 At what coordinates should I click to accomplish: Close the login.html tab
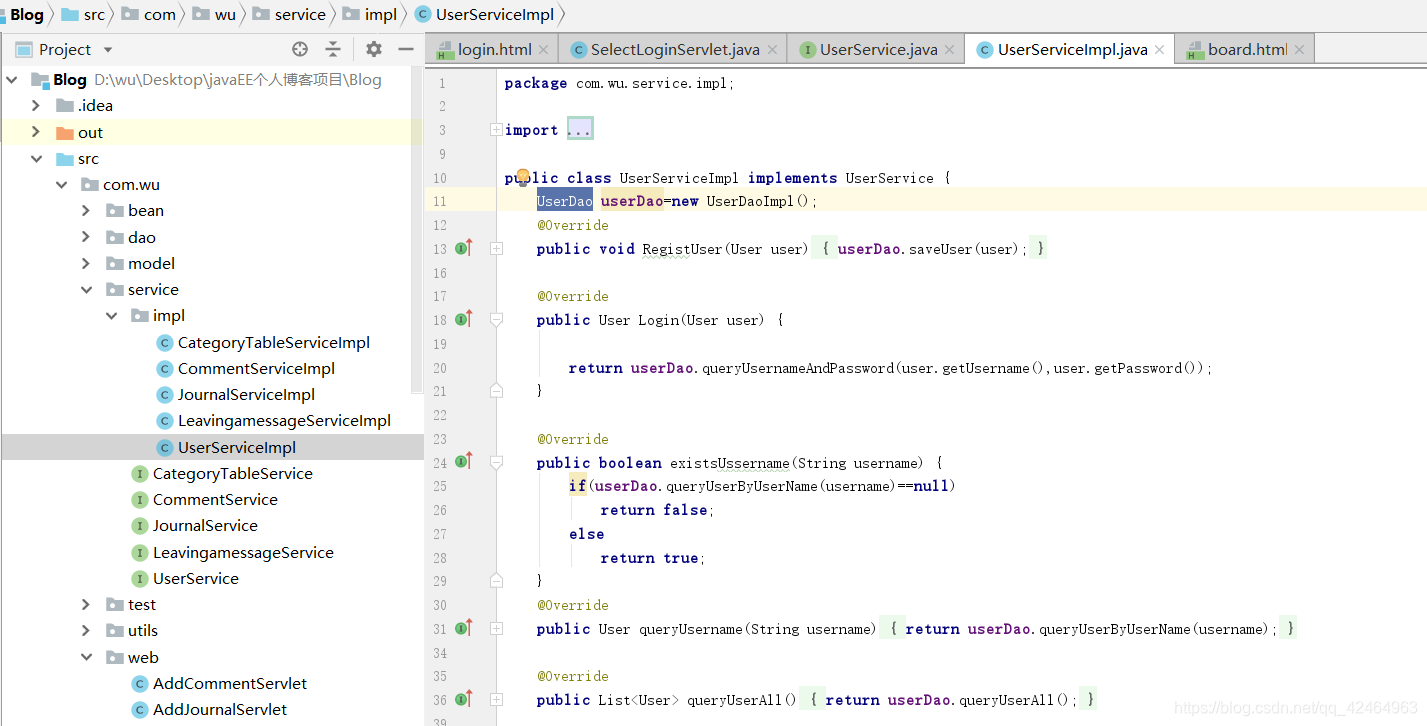(x=543, y=49)
